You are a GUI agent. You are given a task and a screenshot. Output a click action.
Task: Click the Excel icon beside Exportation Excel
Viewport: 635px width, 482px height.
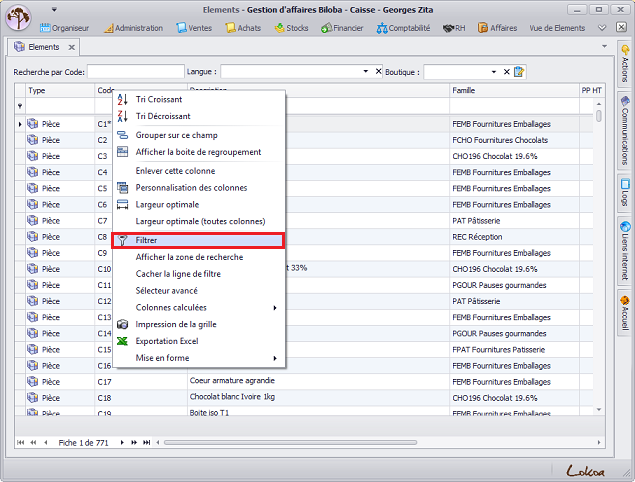123,341
